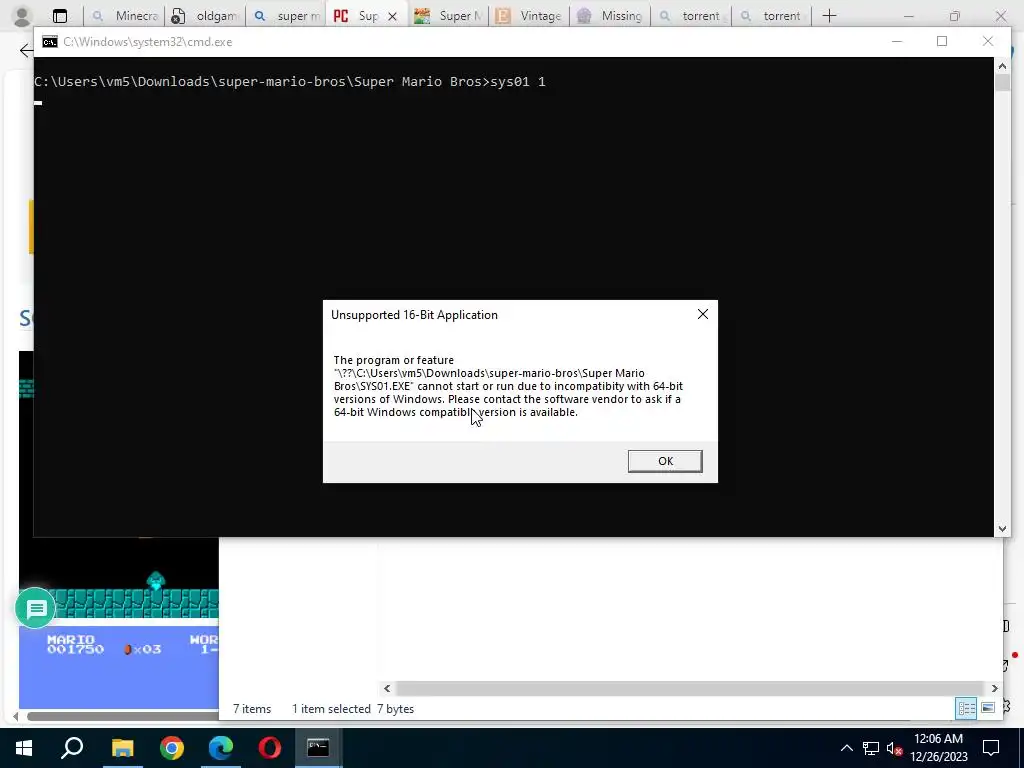Switch to the Vintage browser tab
The height and width of the screenshot is (768, 1024).
(529, 16)
